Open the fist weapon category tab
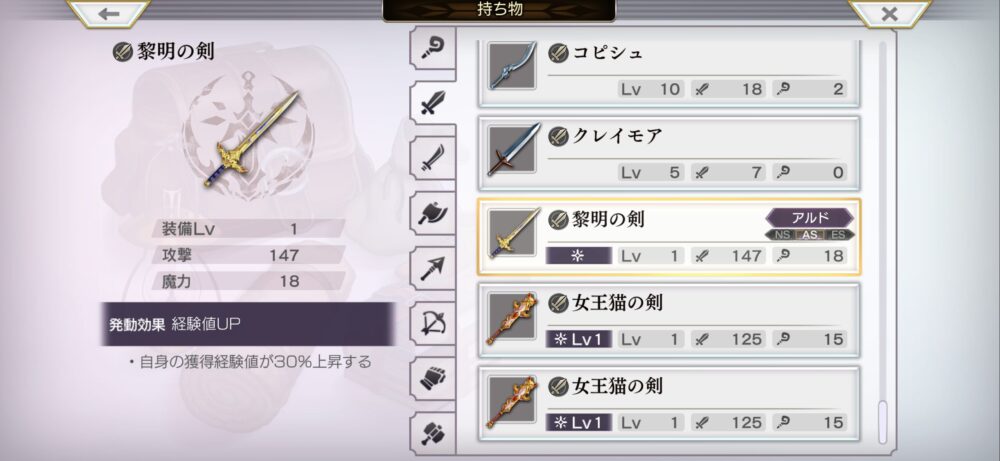The height and width of the screenshot is (461, 1000). (433, 379)
